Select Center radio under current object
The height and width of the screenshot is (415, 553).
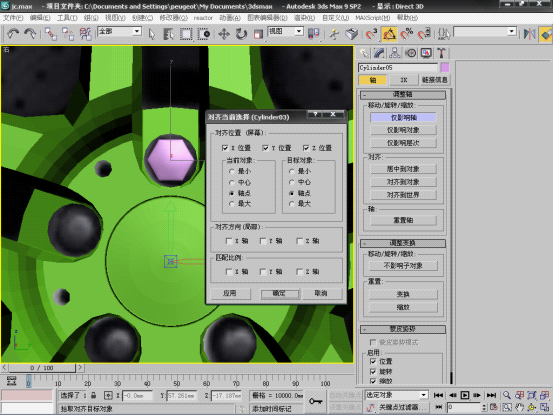tap(232, 183)
